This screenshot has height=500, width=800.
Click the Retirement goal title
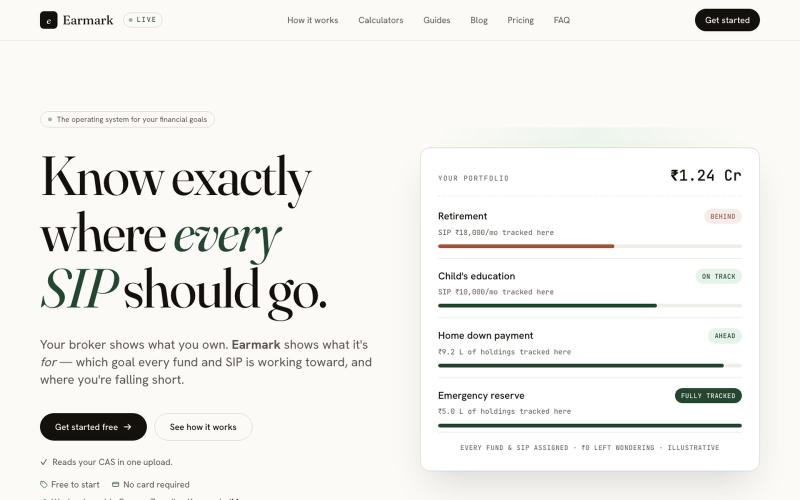(462, 216)
